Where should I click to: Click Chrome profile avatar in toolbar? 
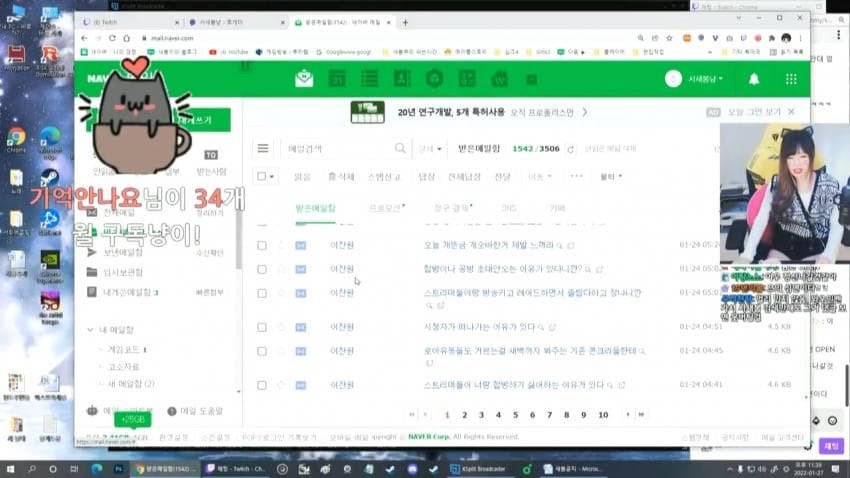pos(786,38)
